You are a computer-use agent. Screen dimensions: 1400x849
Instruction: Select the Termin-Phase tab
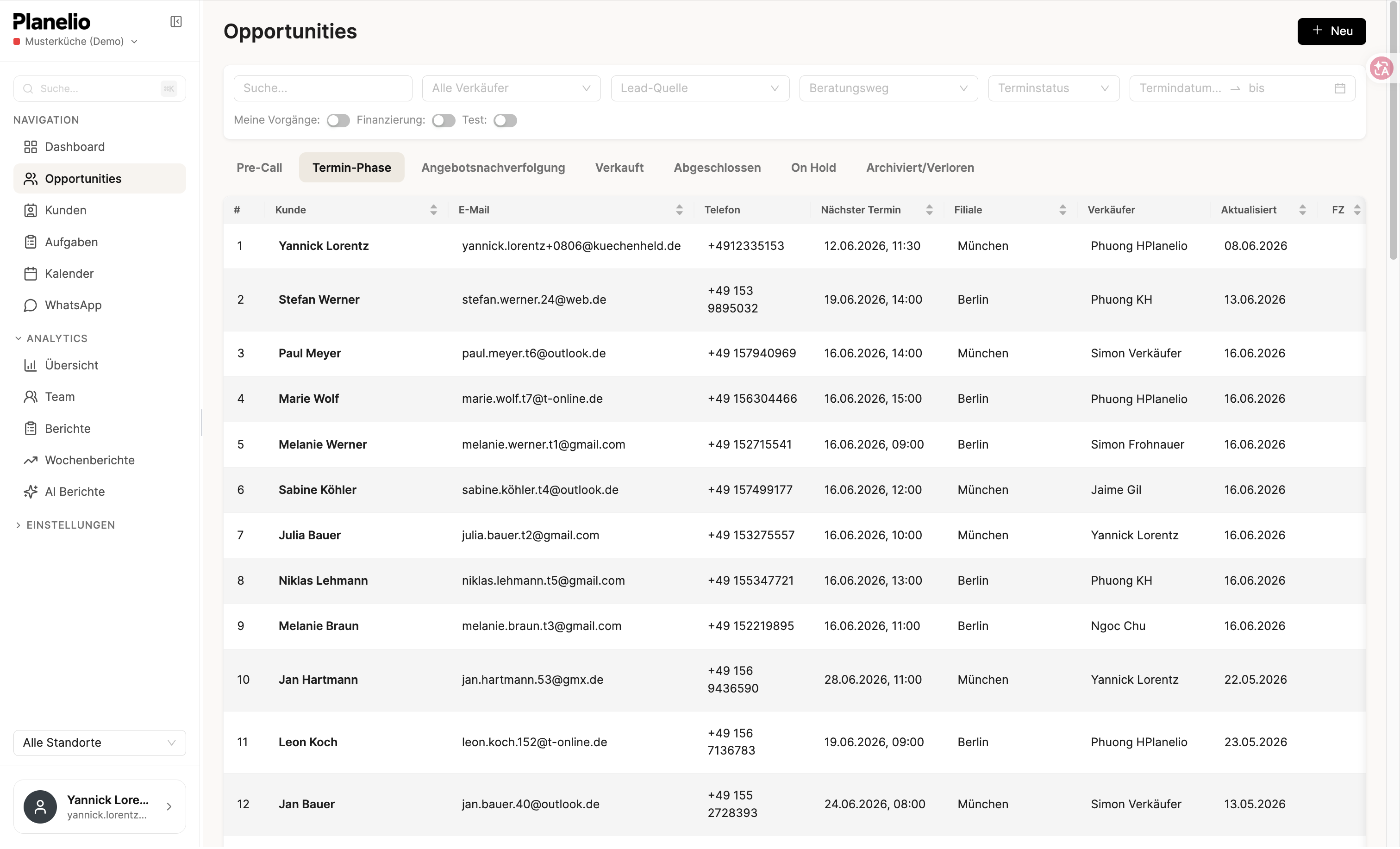click(x=352, y=168)
